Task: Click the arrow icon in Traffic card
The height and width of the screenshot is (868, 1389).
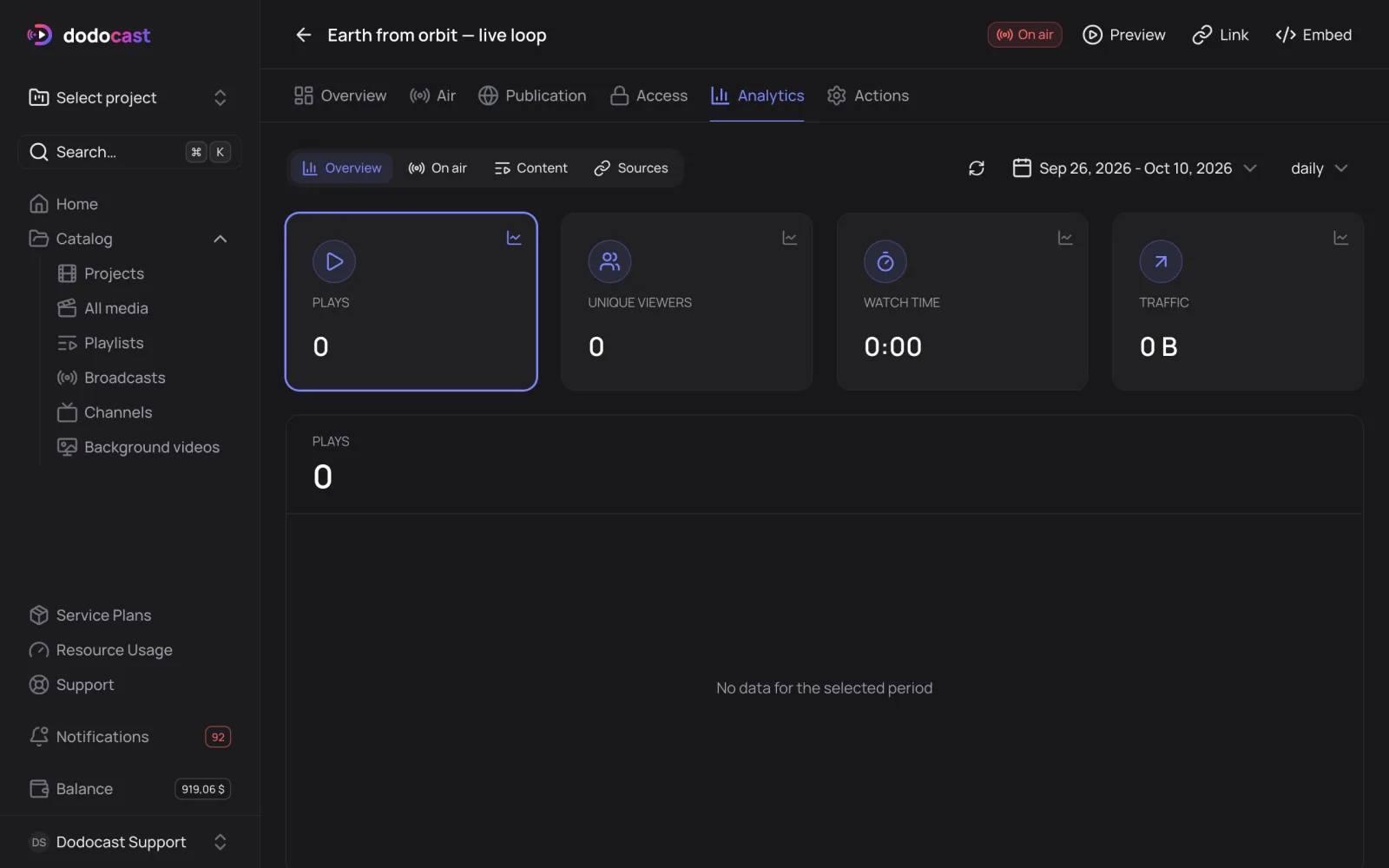Action: pos(1161,261)
